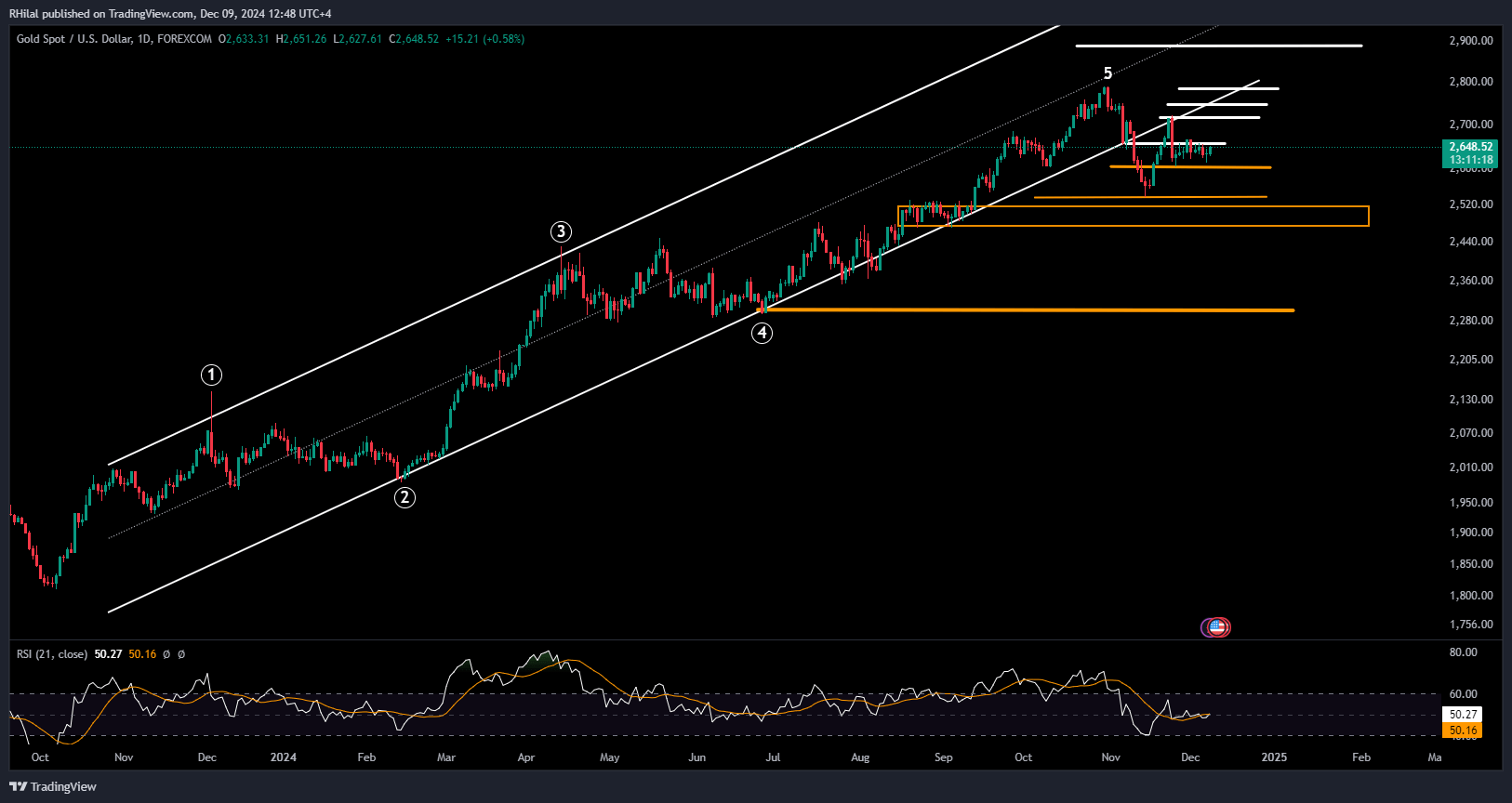This screenshot has width=1512, height=803.
Task: Click the RSI (21, close) indicator label
Action: [52, 654]
